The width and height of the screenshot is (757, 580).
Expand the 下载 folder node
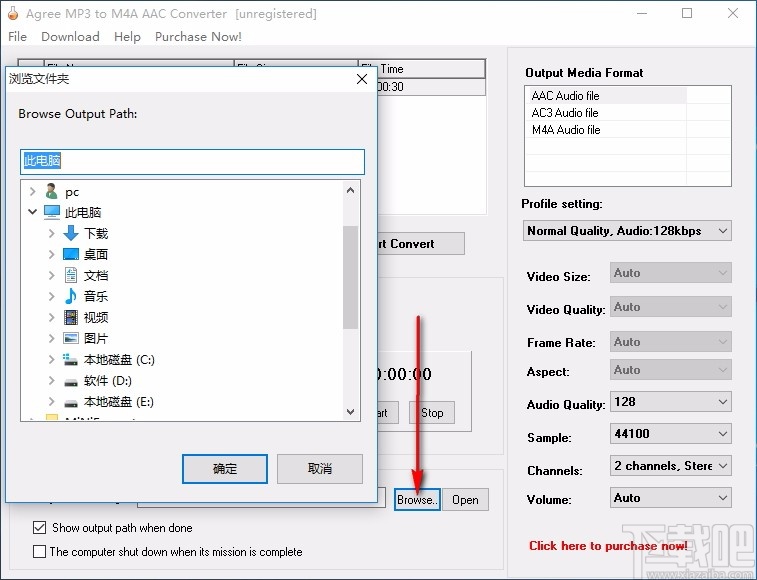point(52,233)
